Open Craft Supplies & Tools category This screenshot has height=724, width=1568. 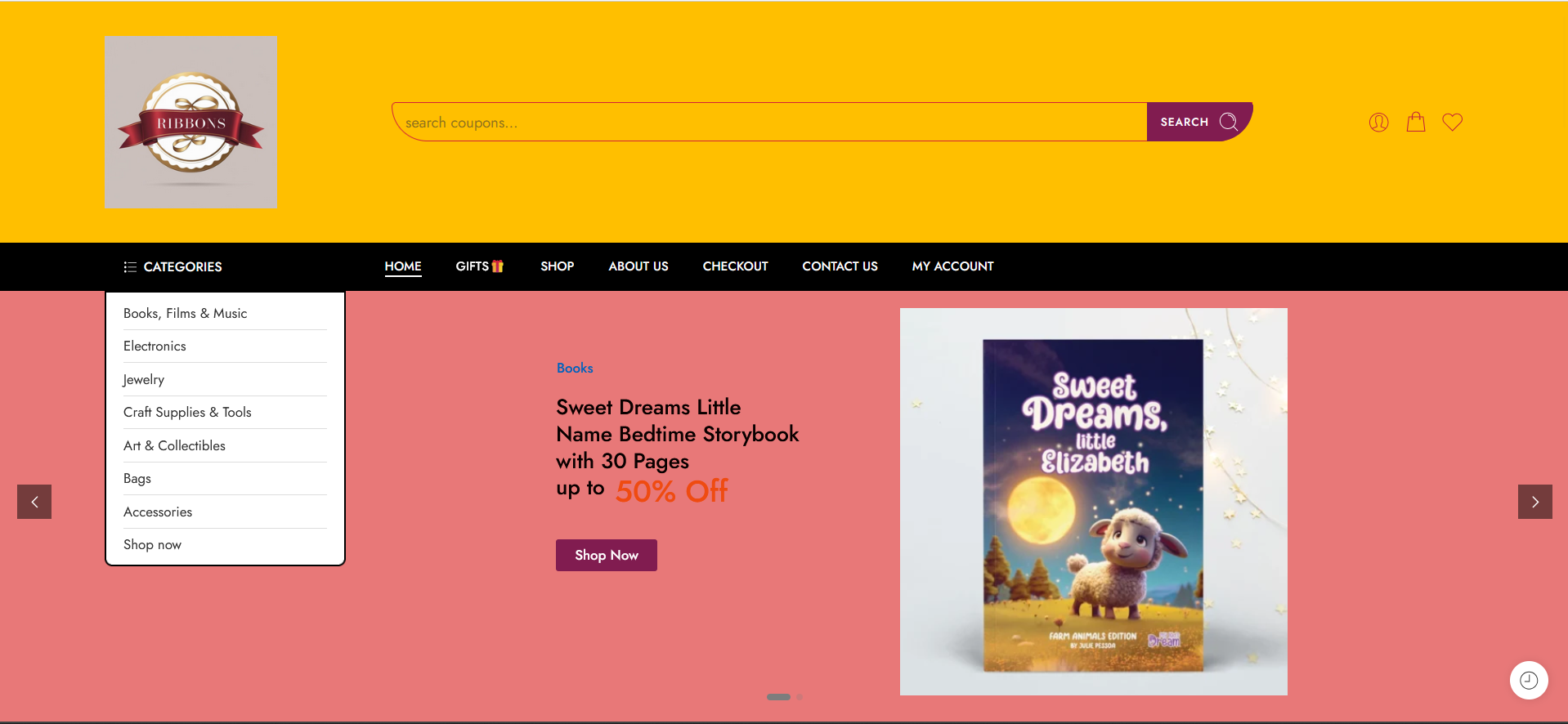187,413
